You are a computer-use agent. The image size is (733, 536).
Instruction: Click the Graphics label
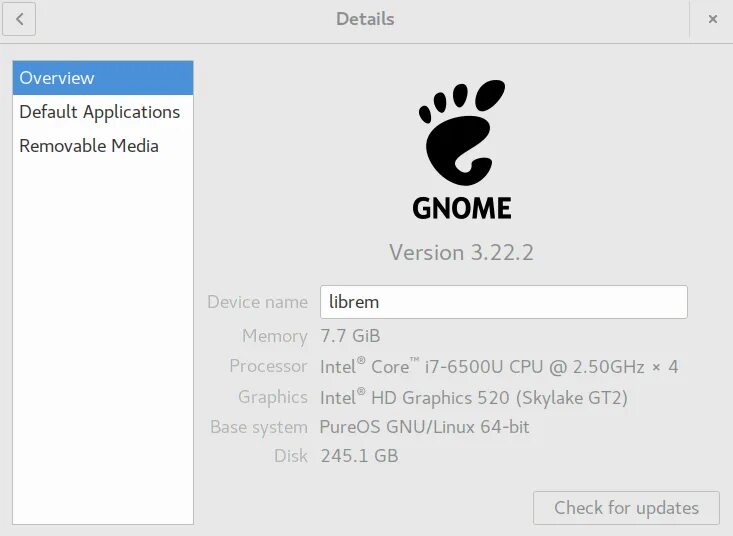[272, 398]
